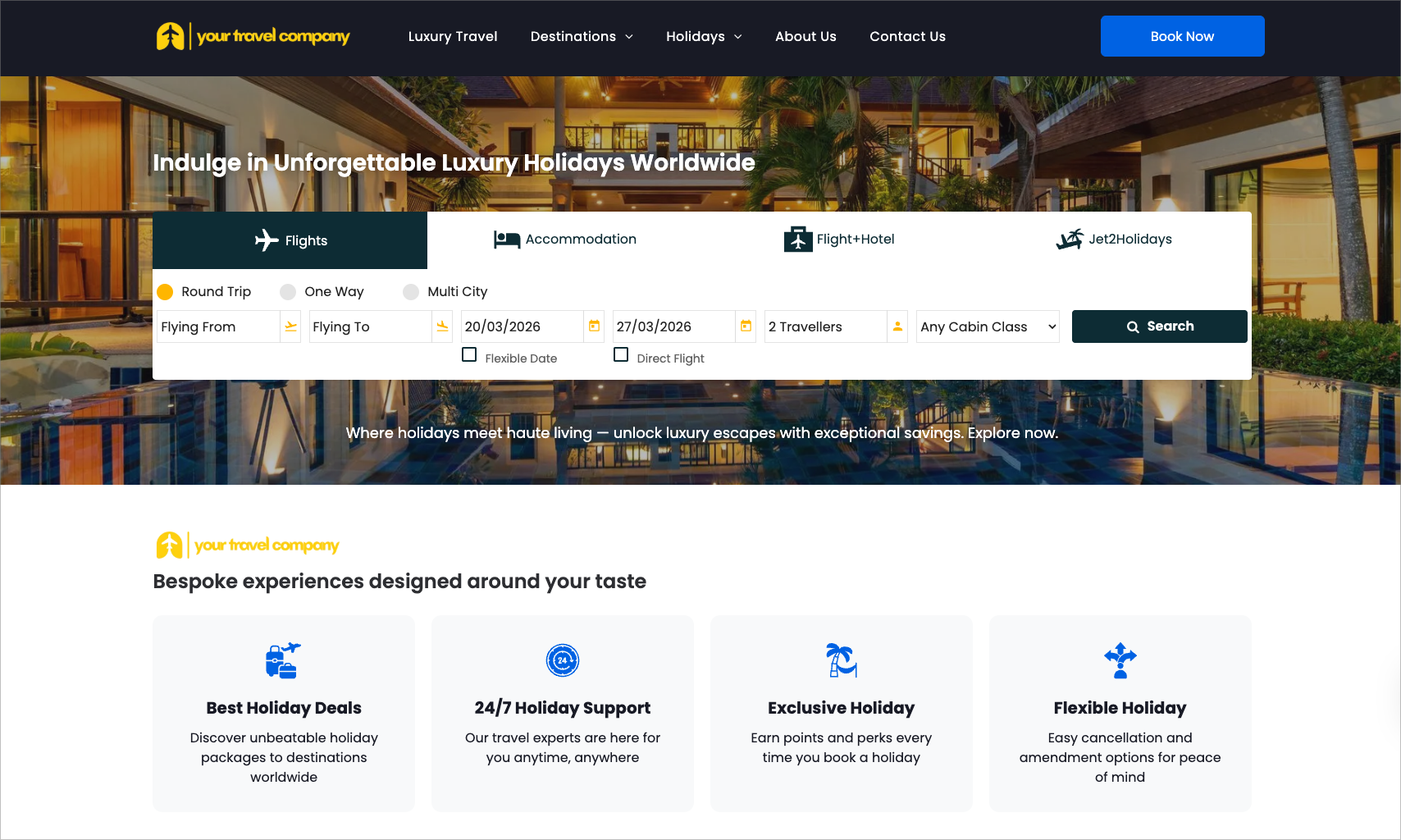This screenshot has height=840, width=1401.
Task: Open the Contact Us page
Action: tap(907, 36)
